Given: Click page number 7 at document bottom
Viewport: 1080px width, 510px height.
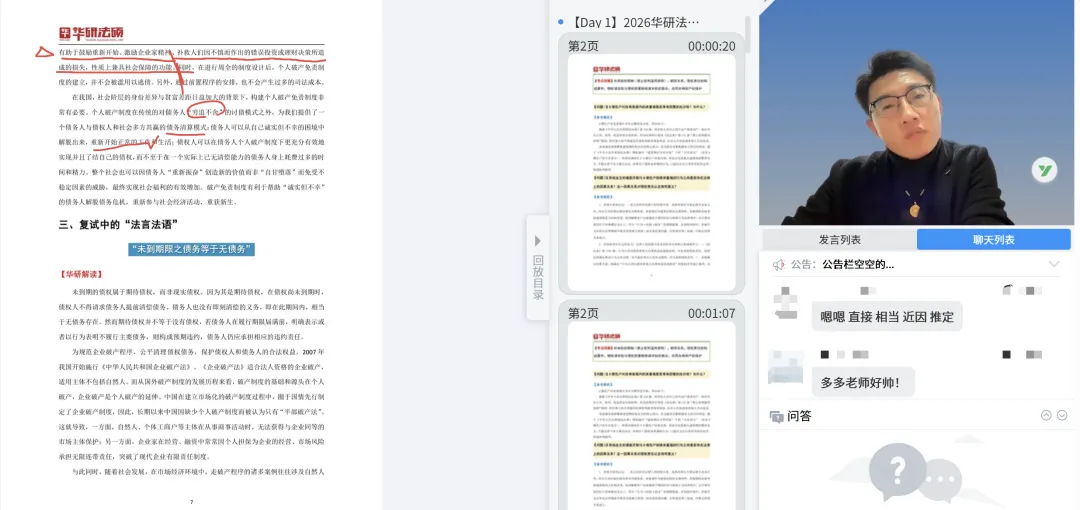Looking at the screenshot, I should [x=191, y=502].
